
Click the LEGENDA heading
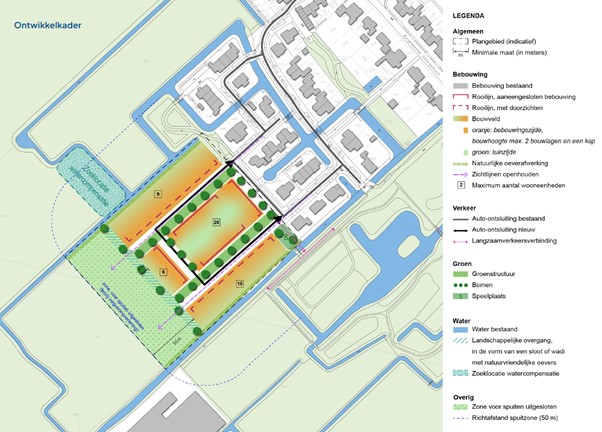(x=470, y=15)
